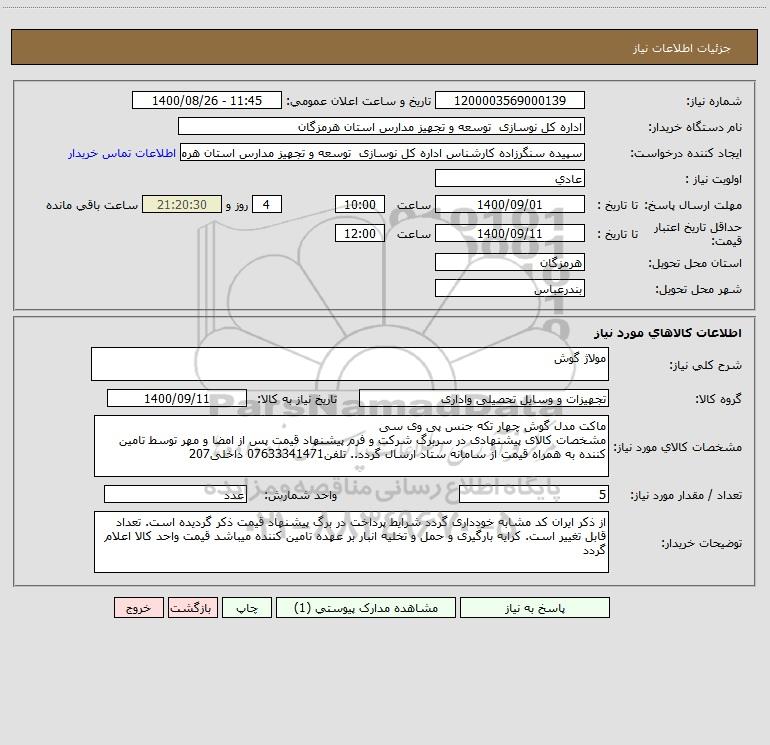Click the deadline time field 10:00
Viewport: 770px width, 745px height.
click(x=359, y=204)
